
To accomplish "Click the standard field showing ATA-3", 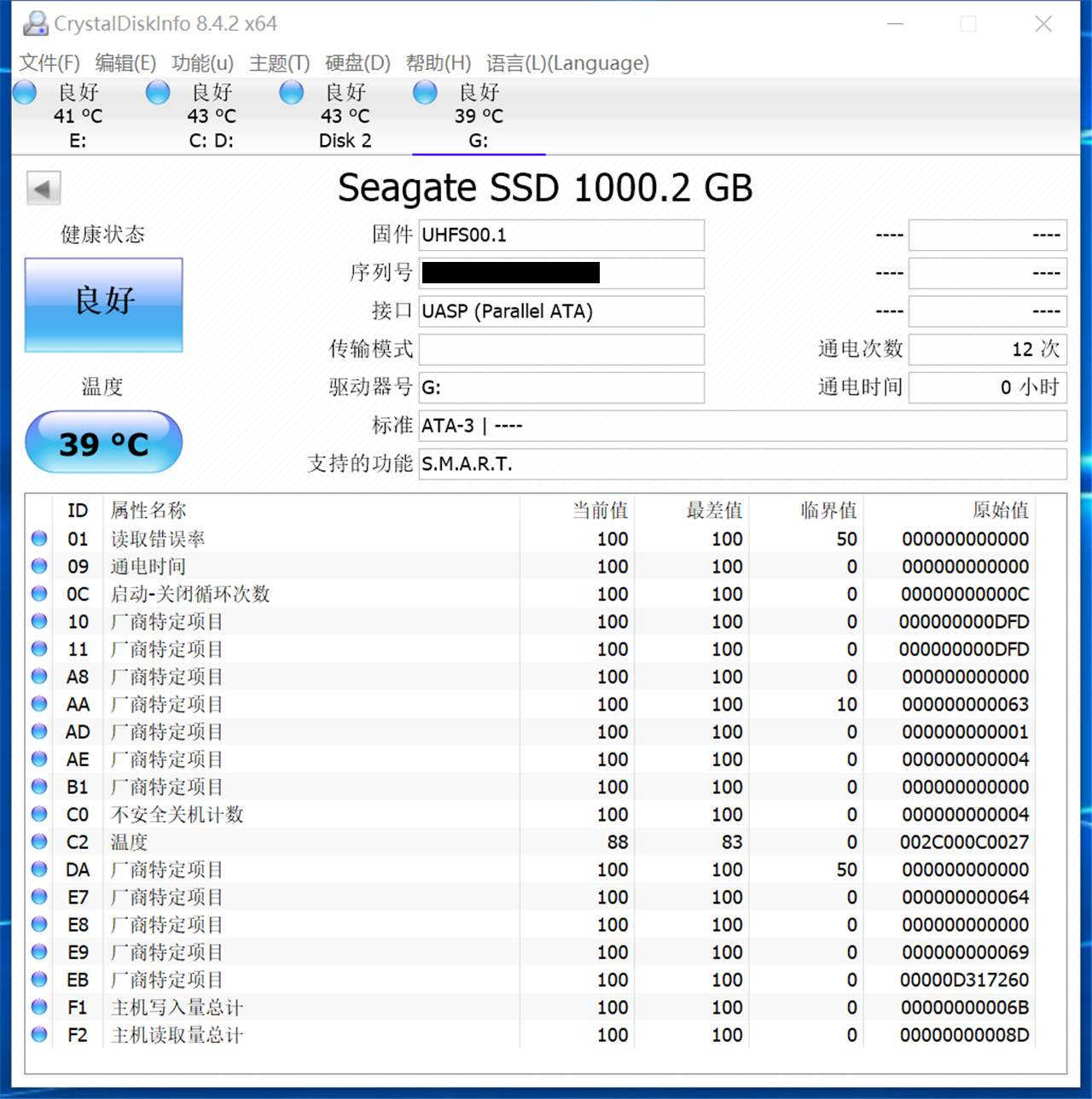I will (742, 426).
